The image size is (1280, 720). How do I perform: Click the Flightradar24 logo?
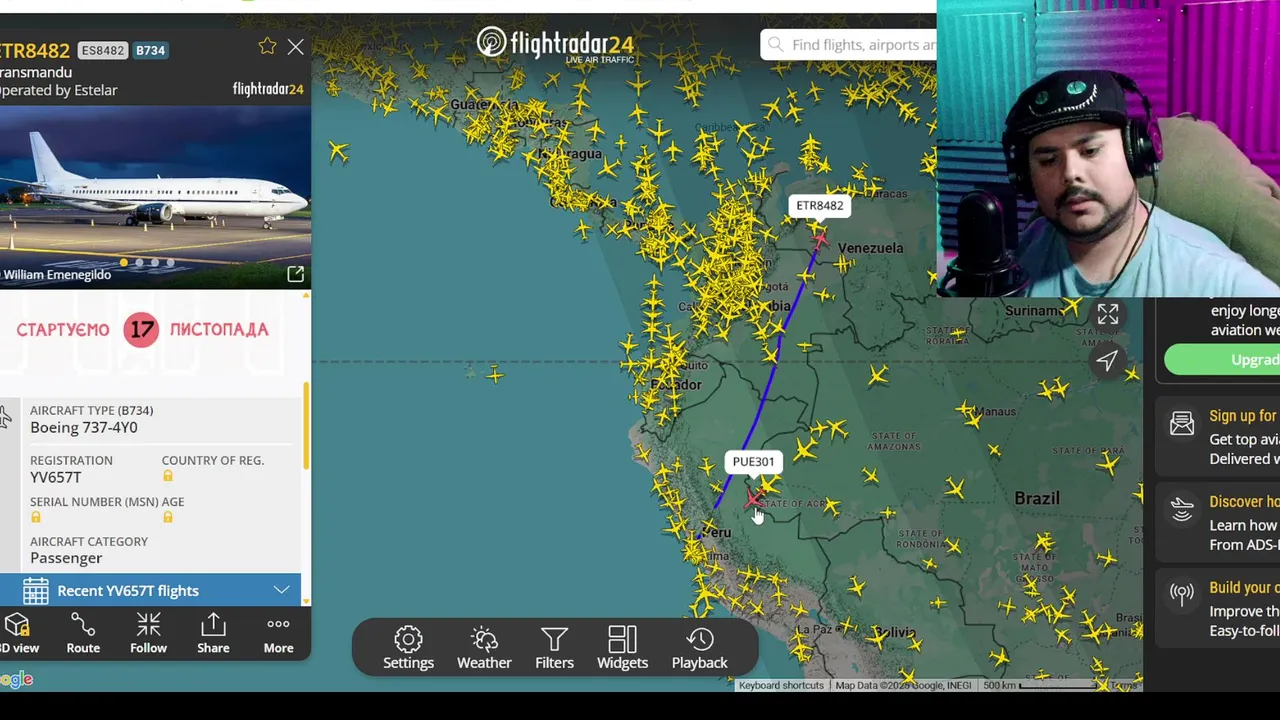coord(554,44)
